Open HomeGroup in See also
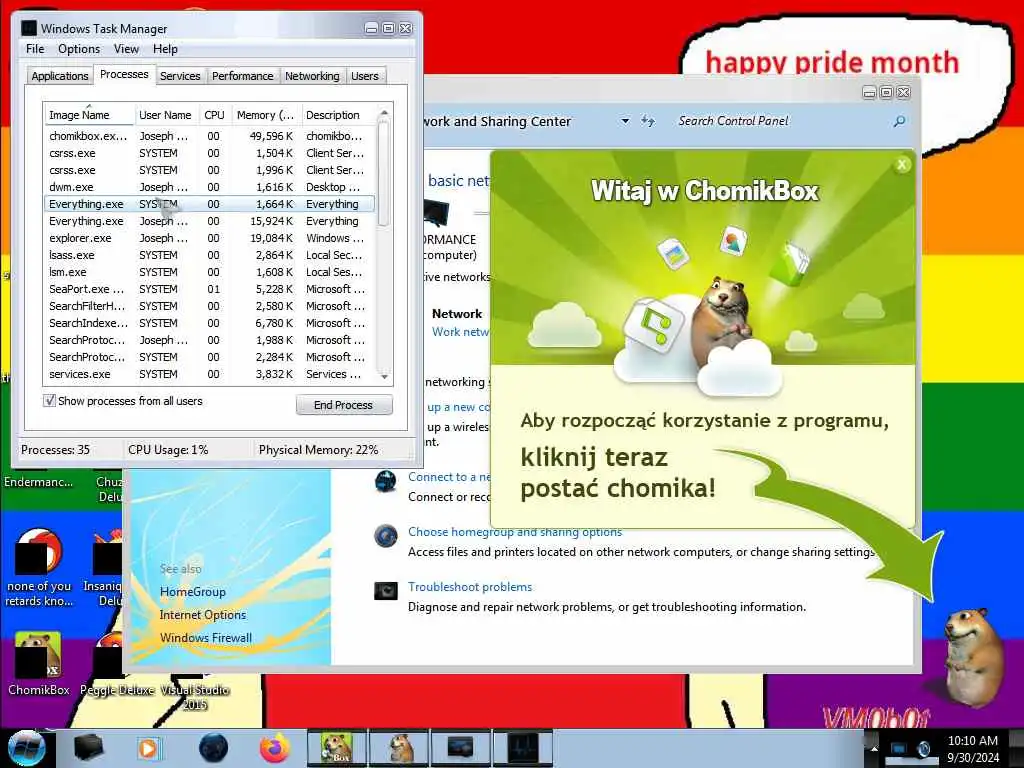Viewport: 1024px width, 768px height. click(193, 592)
